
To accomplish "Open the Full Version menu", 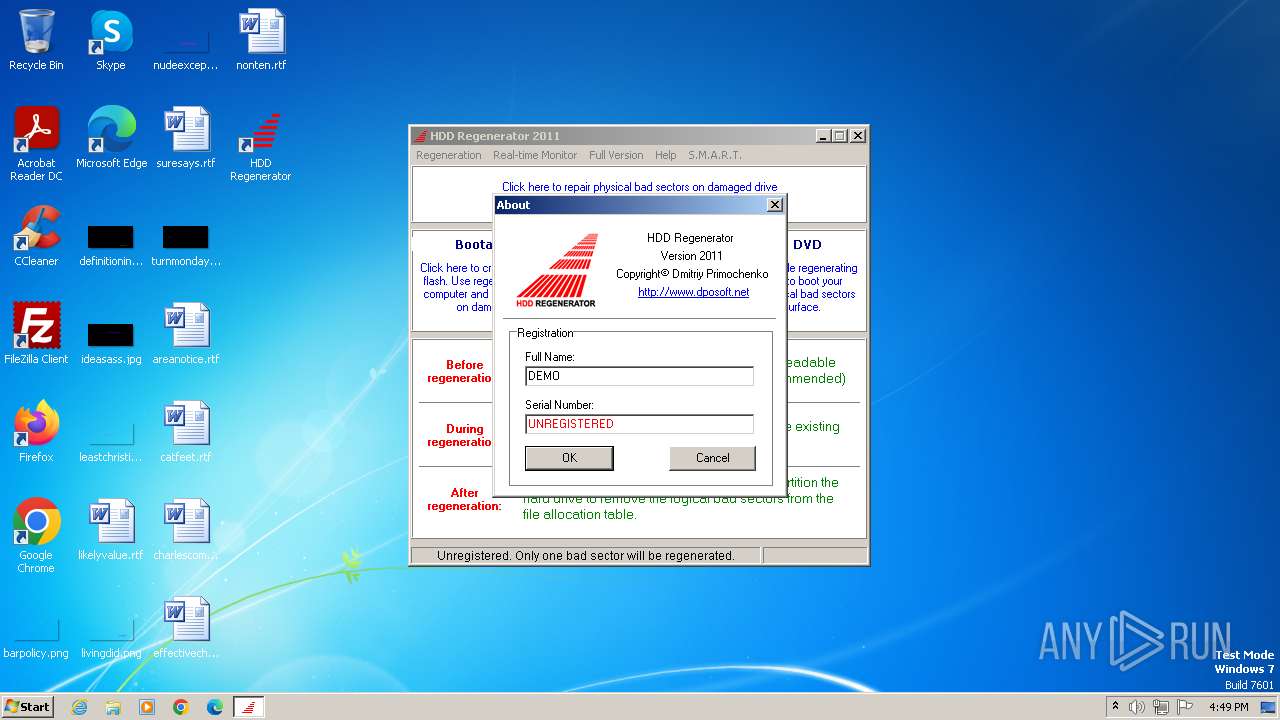I will [x=616, y=155].
